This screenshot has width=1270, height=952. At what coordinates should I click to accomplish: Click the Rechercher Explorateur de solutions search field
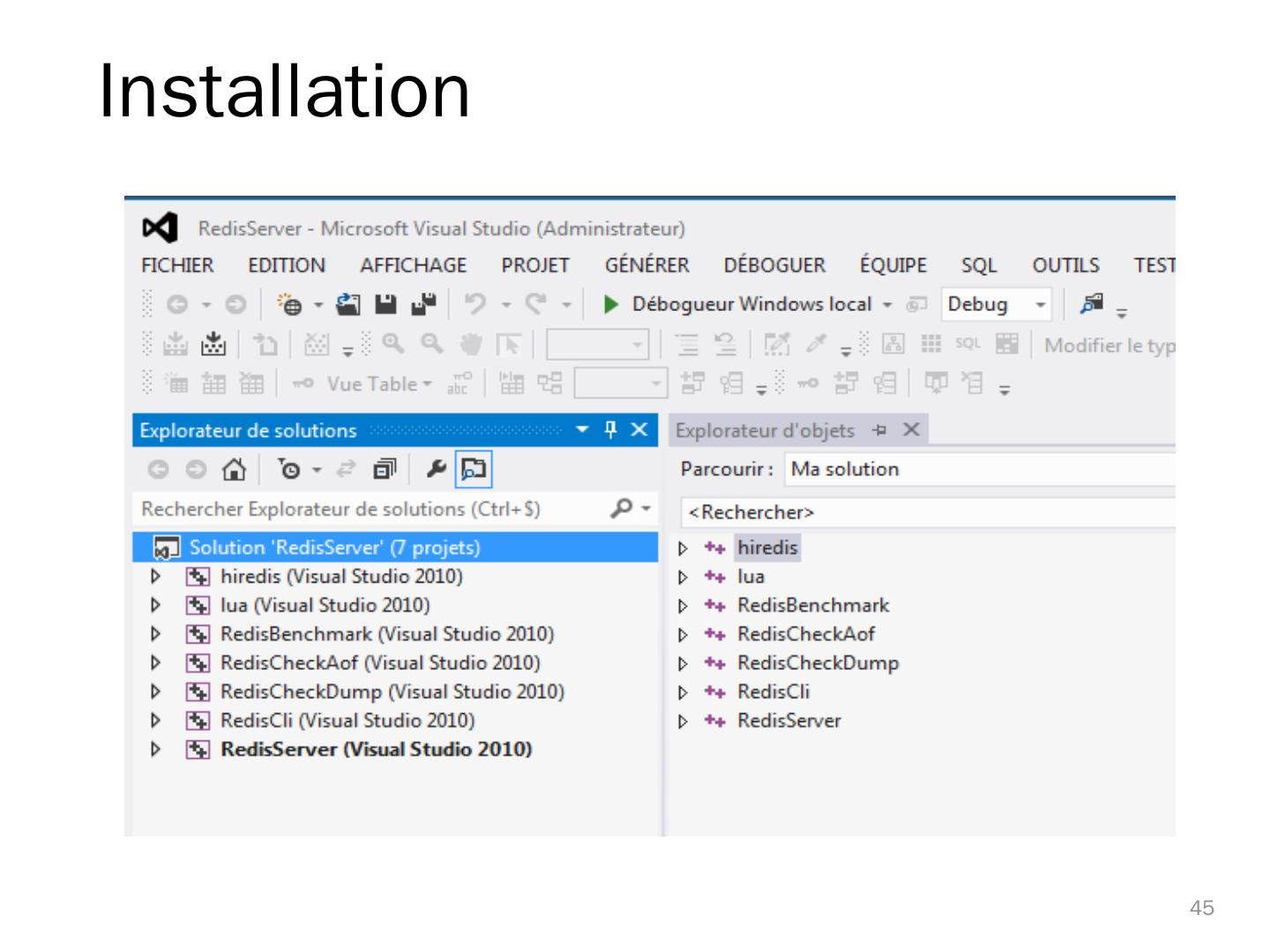(x=370, y=509)
